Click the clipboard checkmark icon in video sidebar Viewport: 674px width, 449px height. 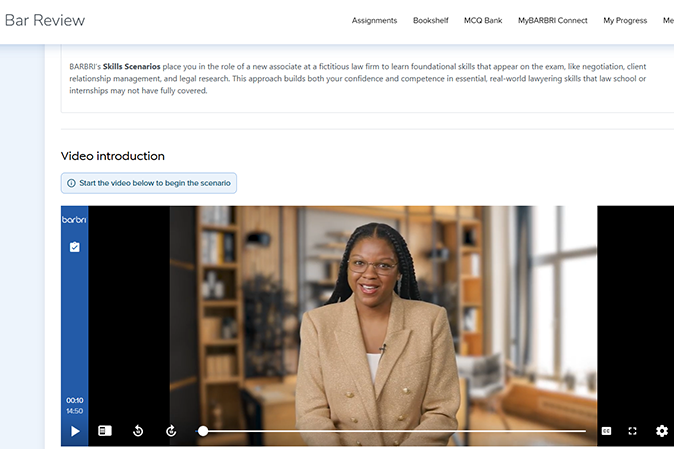pos(74,246)
